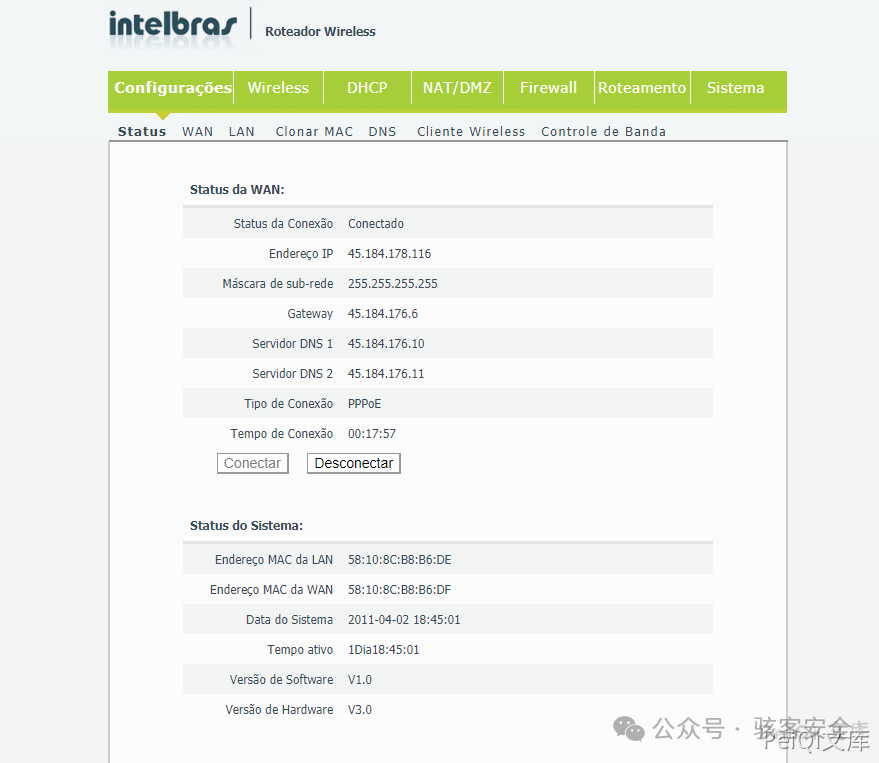Viewport: 879px width, 763px height.
Task: Click LAN MAC address 58:10:8C:B8:B6:DE
Action: (x=399, y=560)
